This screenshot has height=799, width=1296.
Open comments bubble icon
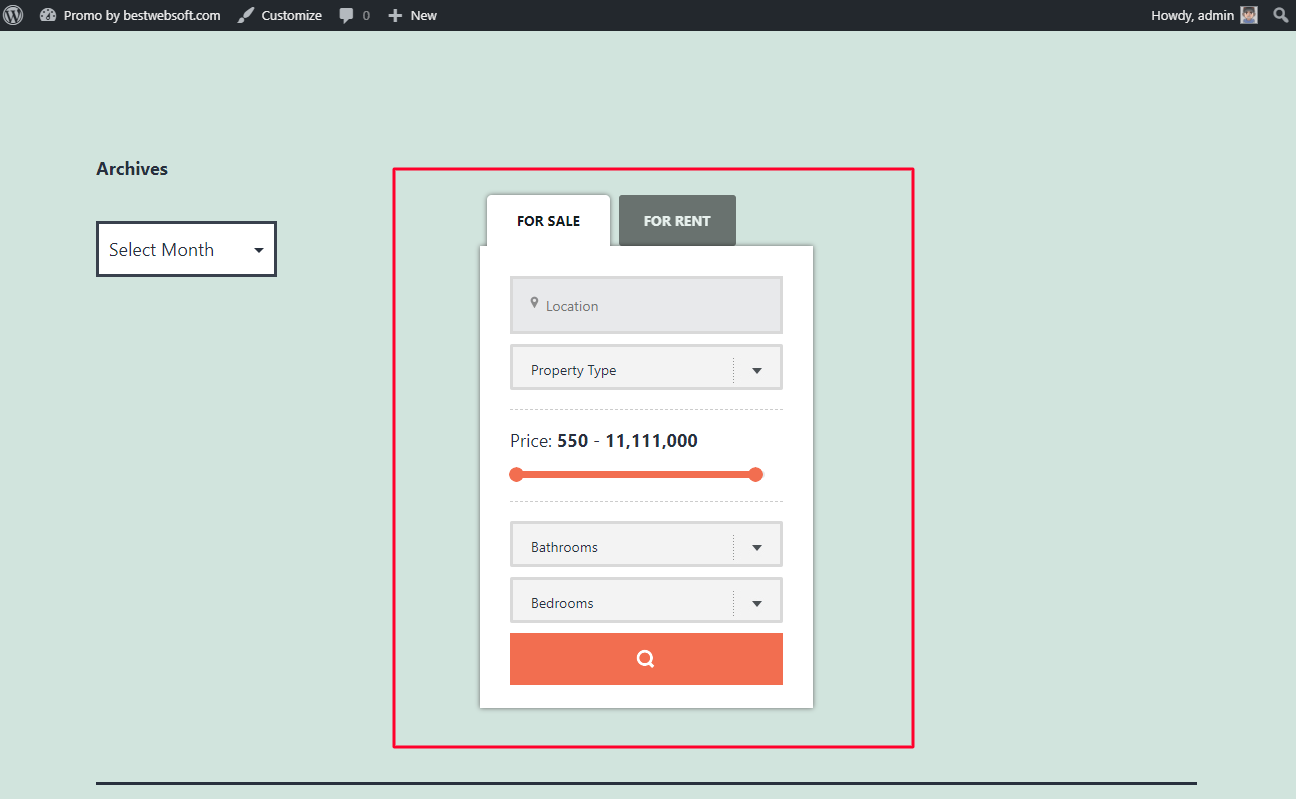coord(347,15)
